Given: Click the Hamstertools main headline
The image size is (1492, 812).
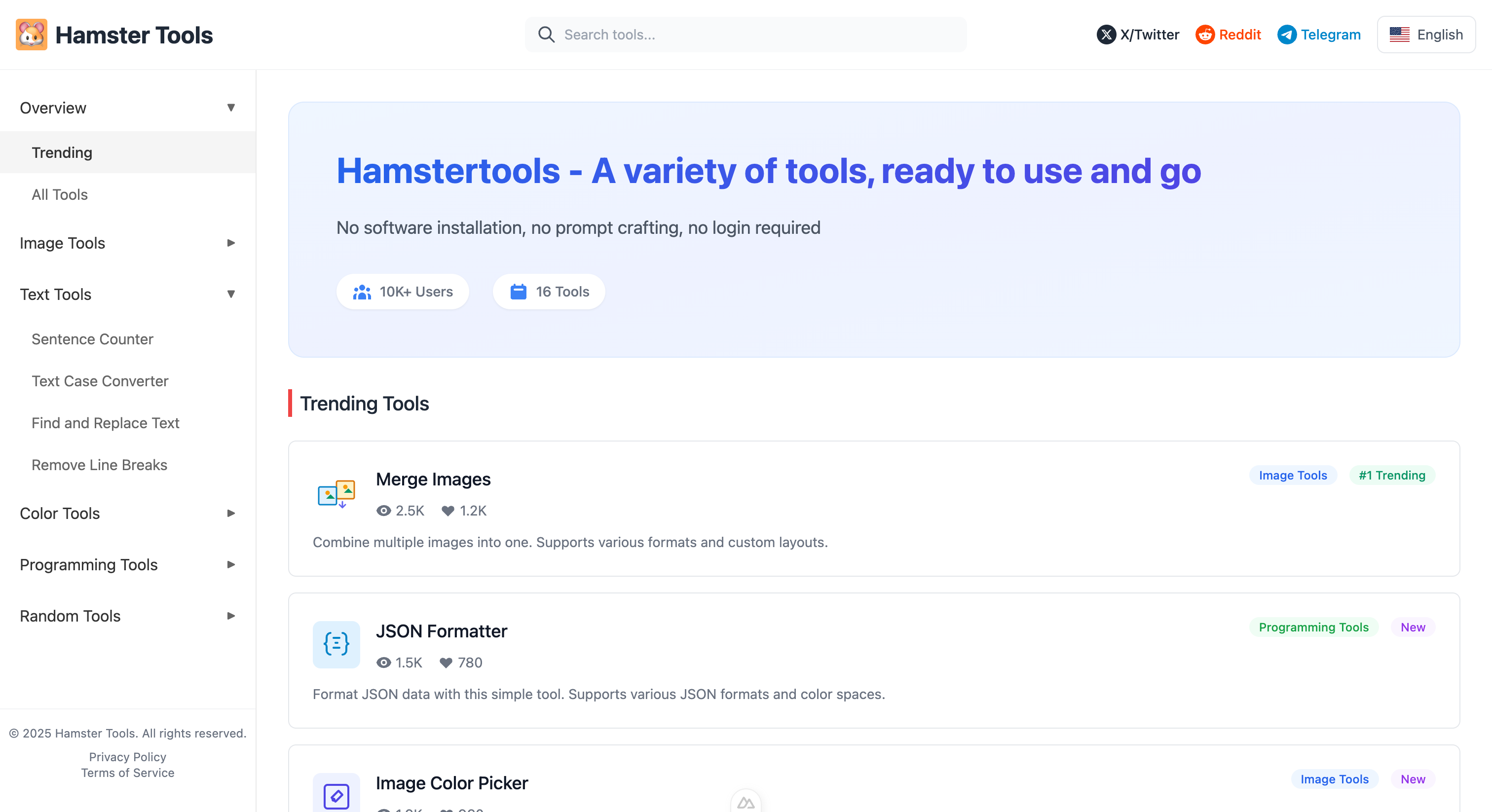Looking at the screenshot, I should pyautogui.click(x=769, y=171).
